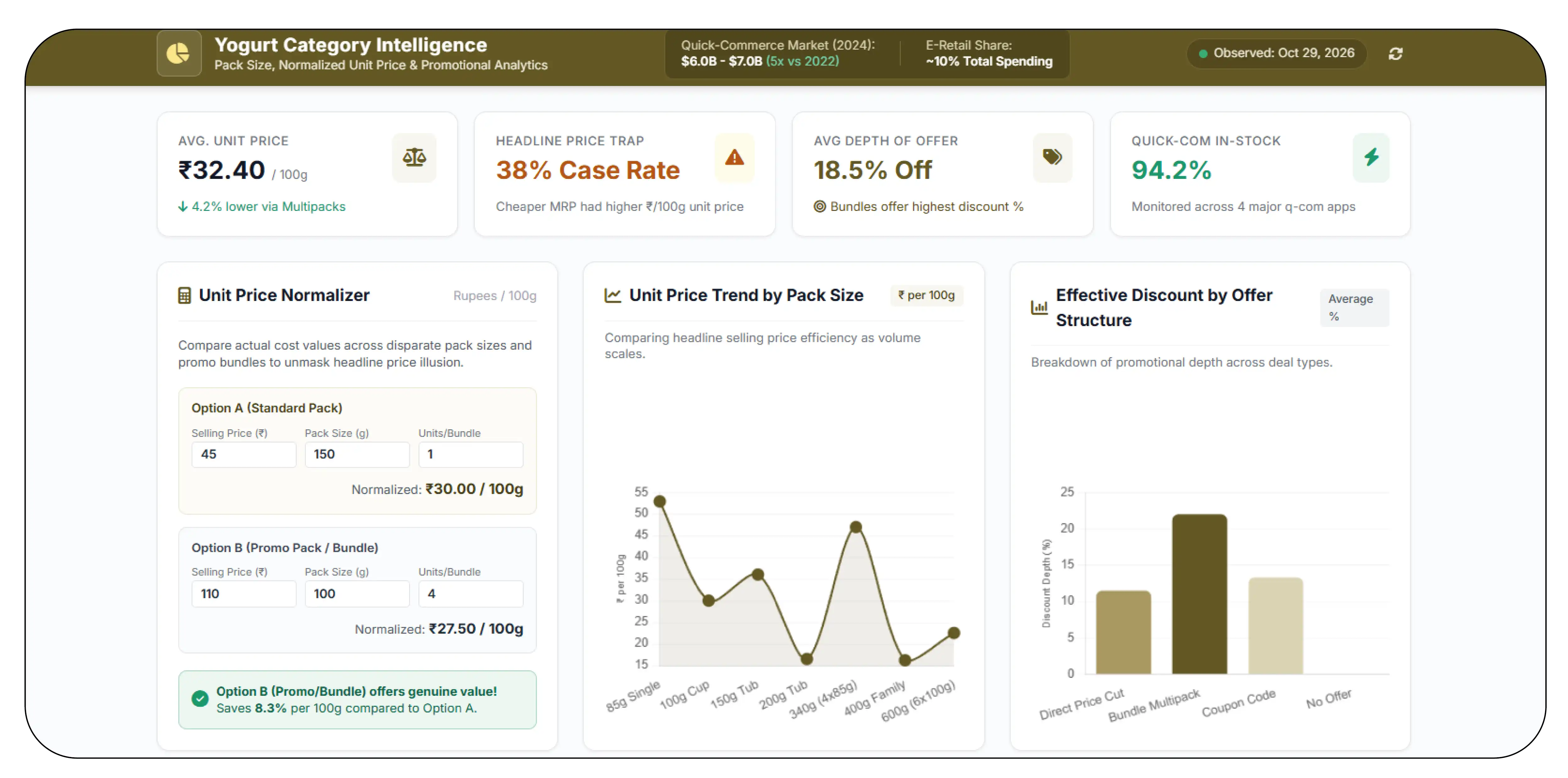1568x778 pixels.
Task: Click the 340g (4x85g) data point peak
Action: point(855,527)
